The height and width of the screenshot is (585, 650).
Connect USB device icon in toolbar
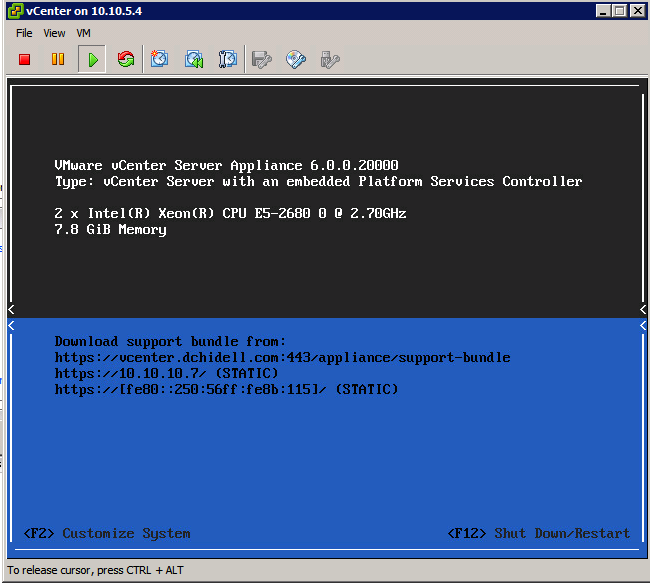pyautogui.click(x=330, y=59)
